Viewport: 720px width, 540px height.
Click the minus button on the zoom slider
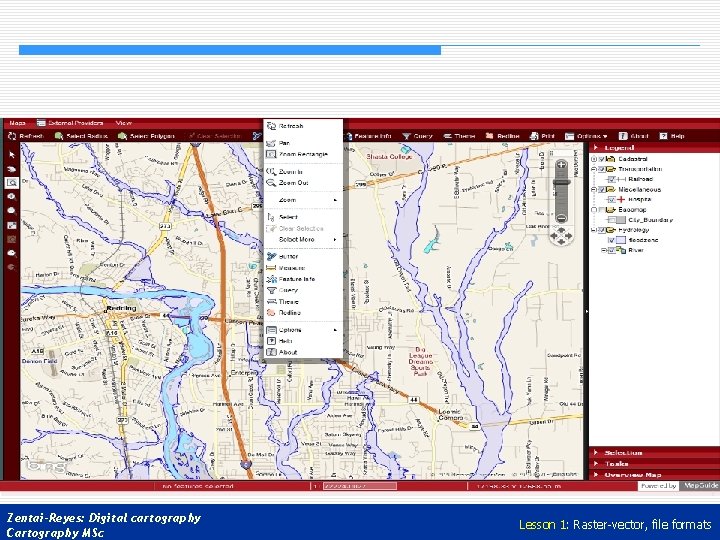561,218
